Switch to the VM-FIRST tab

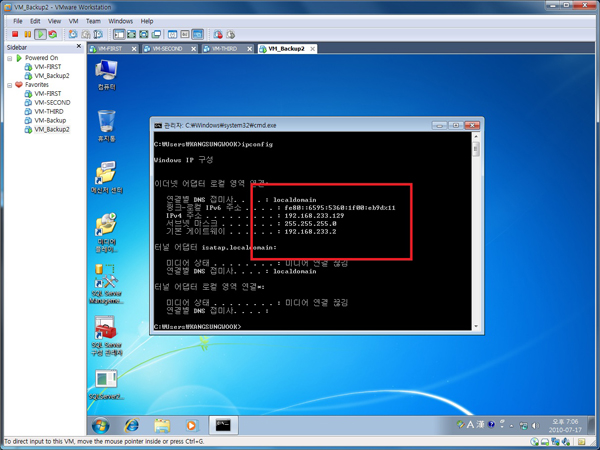(110, 49)
